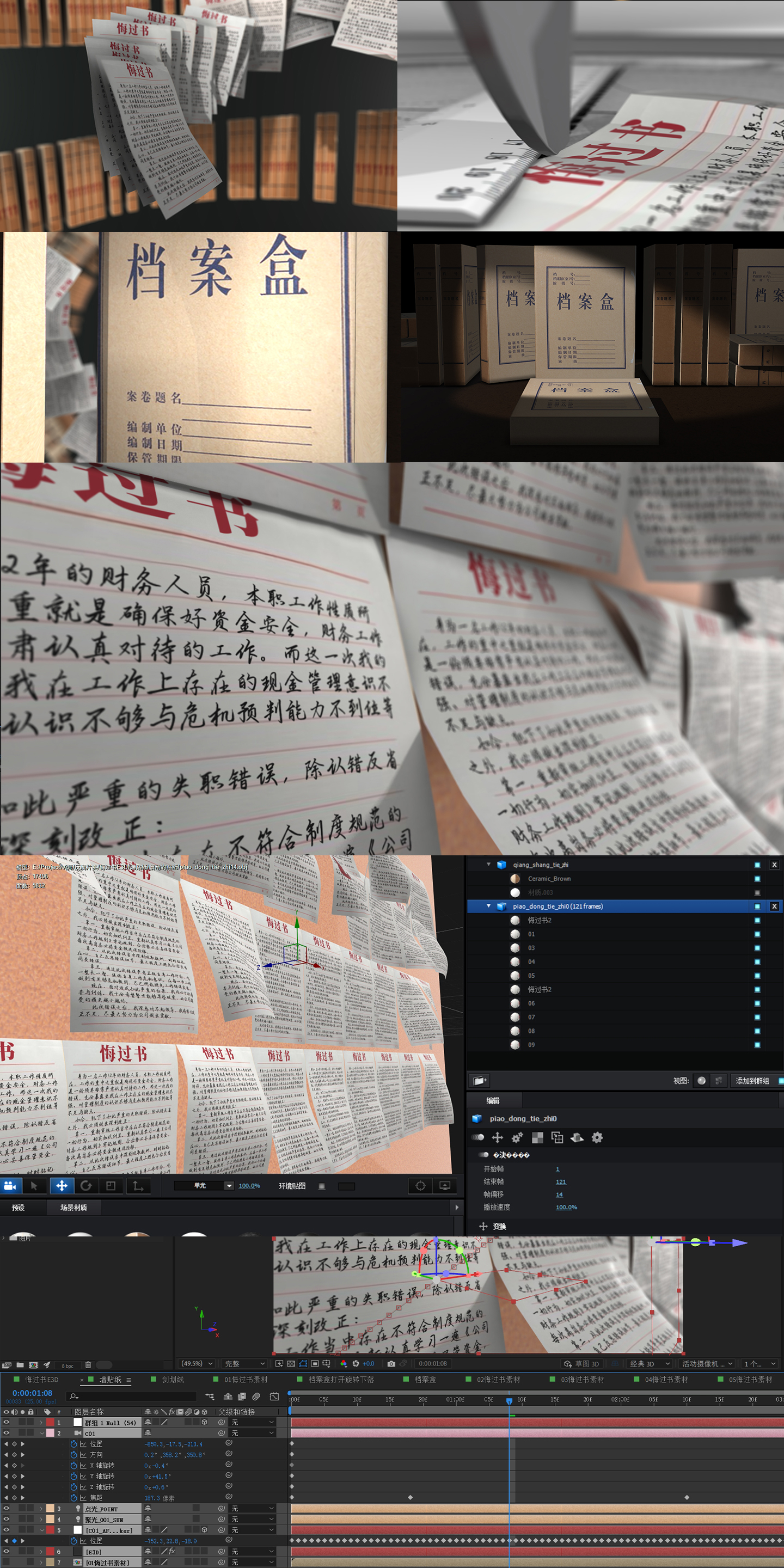Image resolution: width=784 pixels, height=1568 pixels.
Task: Switch to the 档案盒打开旋转下落 timeline tab
Action: point(341,1379)
